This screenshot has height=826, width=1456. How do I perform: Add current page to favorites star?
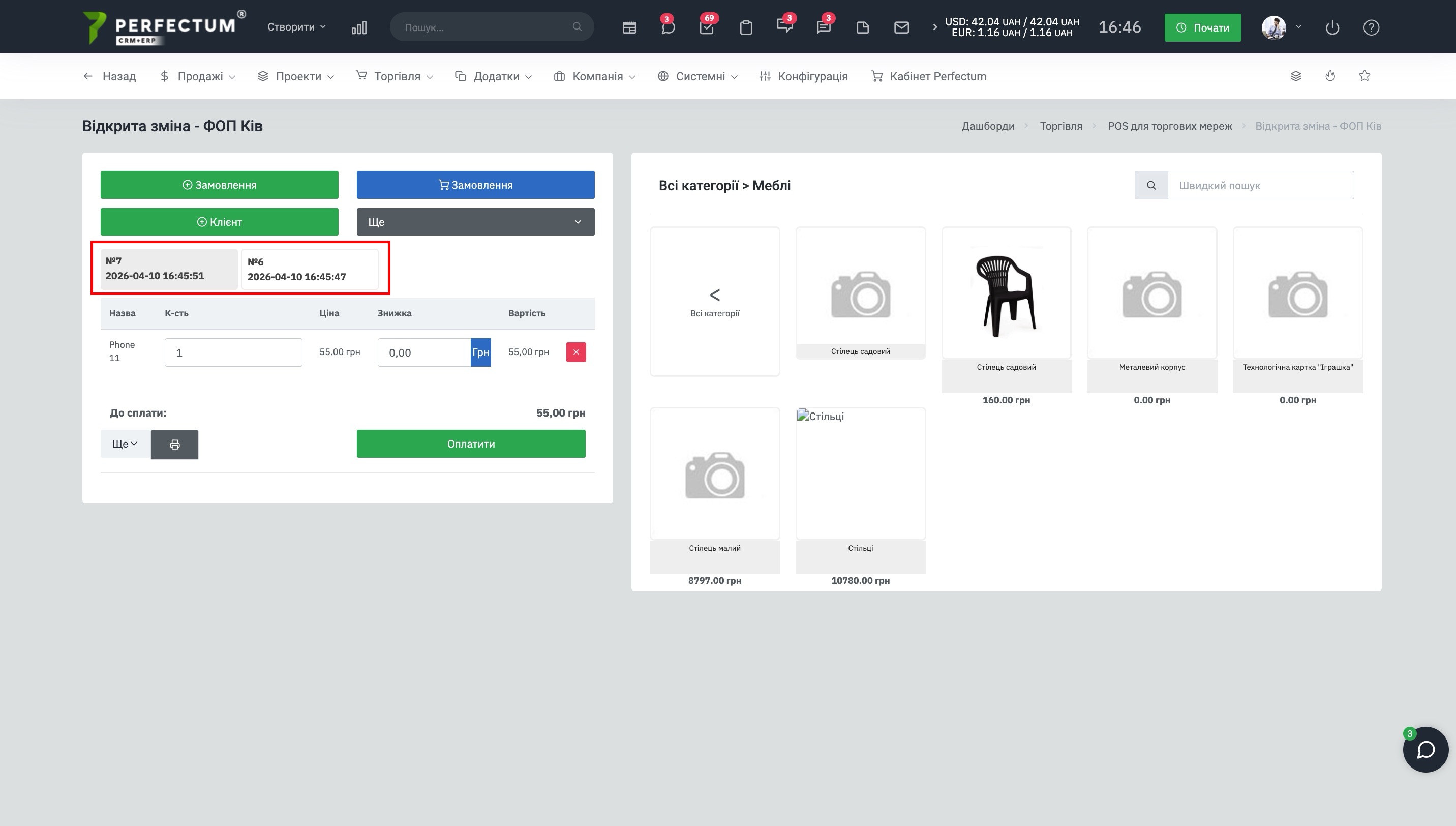[x=1364, y=76]
